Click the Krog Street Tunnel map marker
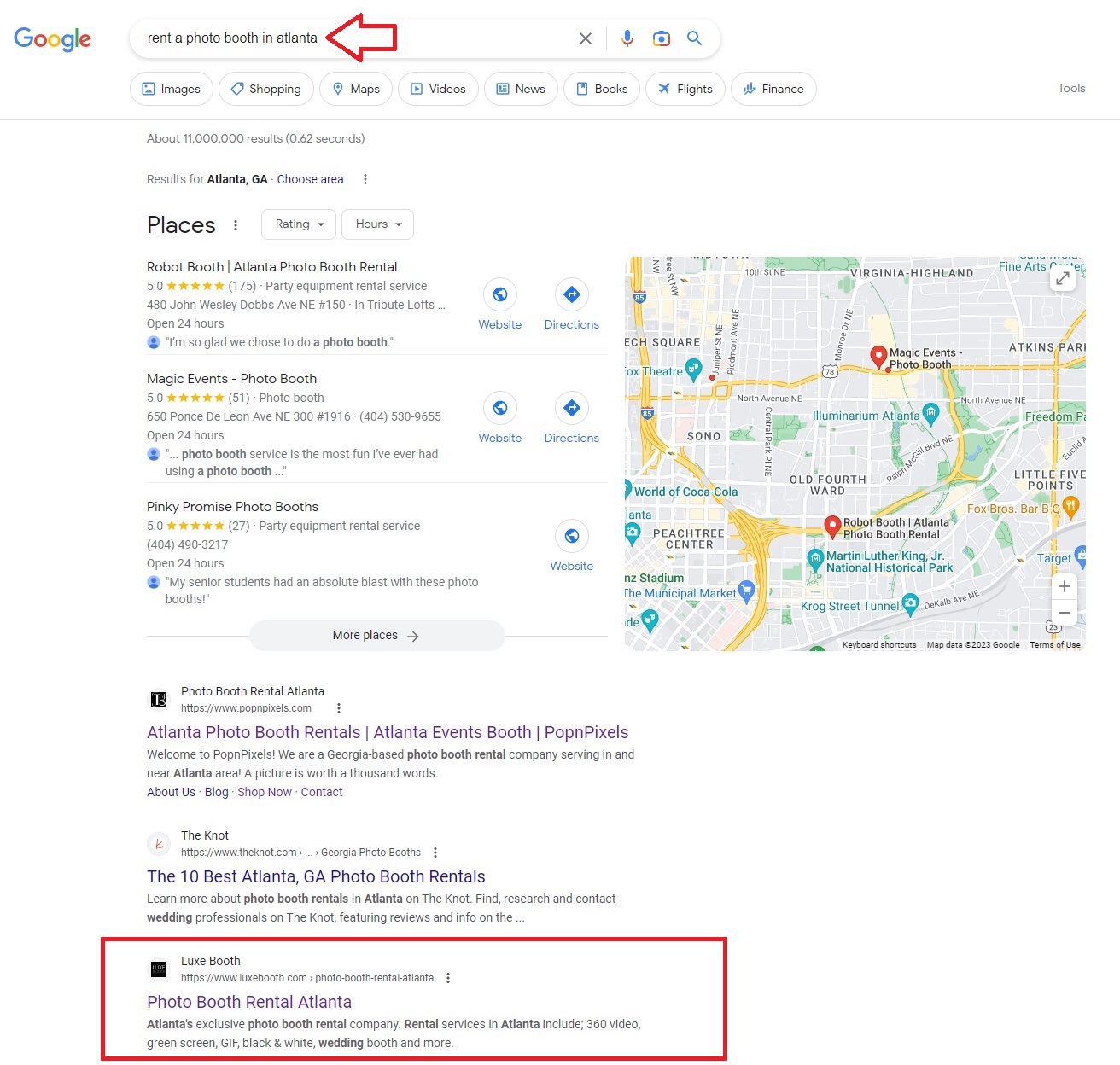 (910, 603)
